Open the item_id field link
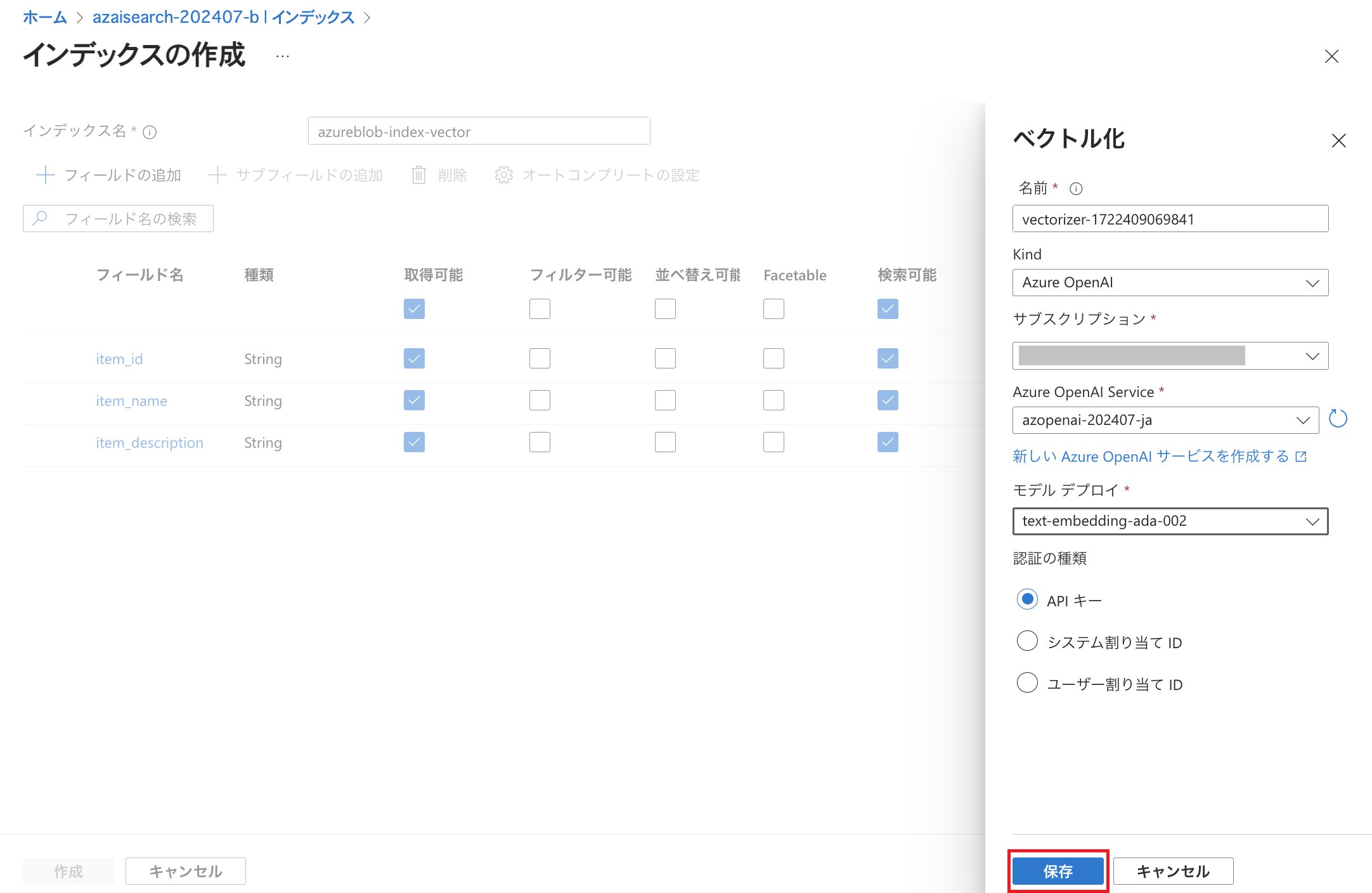Viewport: 1372px width, 893px height. click(x=119, y=359)
